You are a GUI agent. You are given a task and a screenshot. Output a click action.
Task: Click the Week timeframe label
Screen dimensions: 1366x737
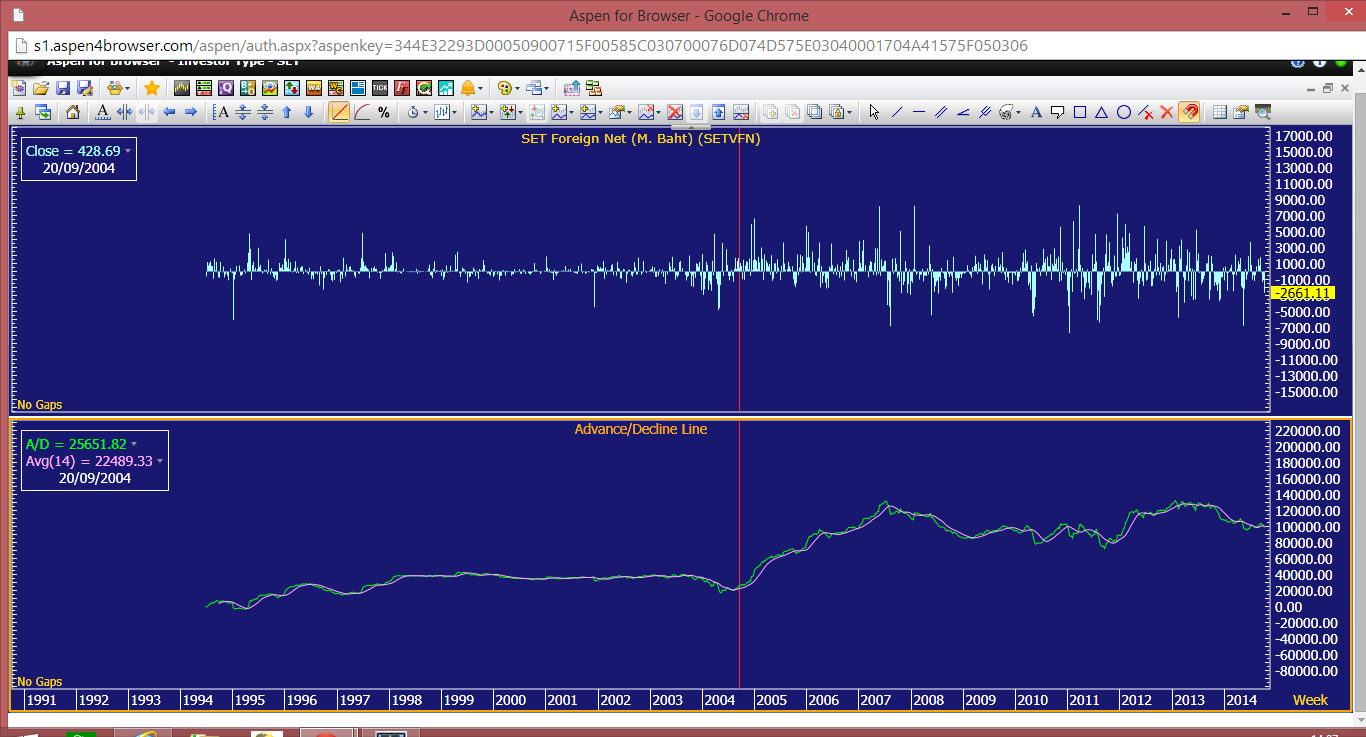(x=1310, y=700)
